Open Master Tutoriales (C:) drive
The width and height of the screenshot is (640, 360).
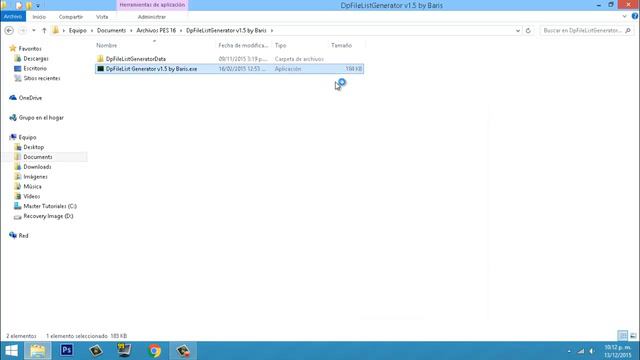pos(50,206)
